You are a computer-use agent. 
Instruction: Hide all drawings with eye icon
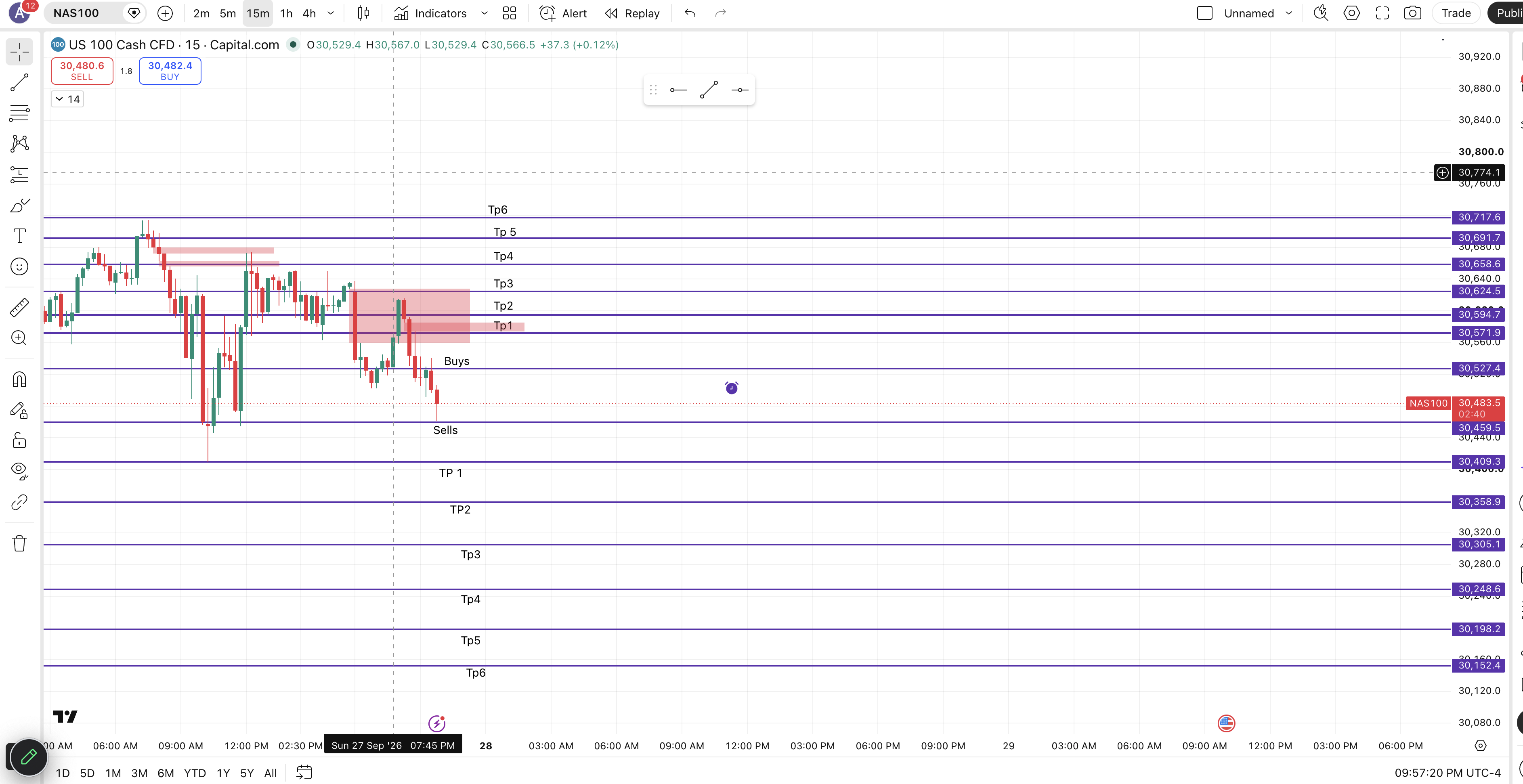pos(19,471)
